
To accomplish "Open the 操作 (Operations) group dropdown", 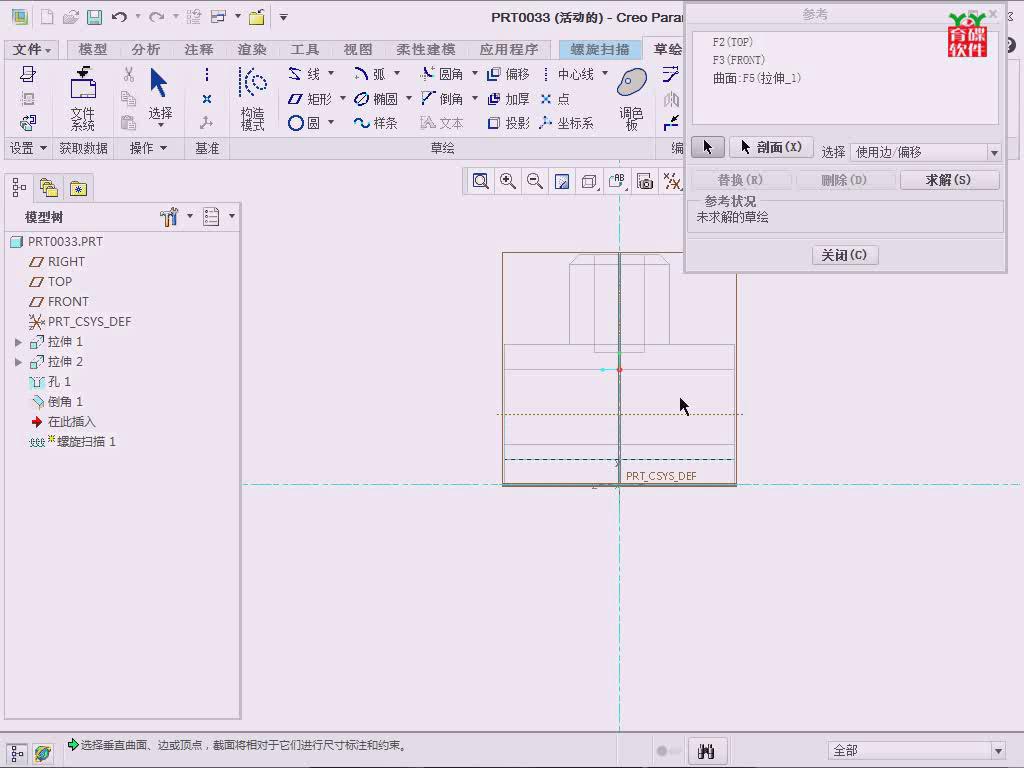I will (x=148, y=148).
